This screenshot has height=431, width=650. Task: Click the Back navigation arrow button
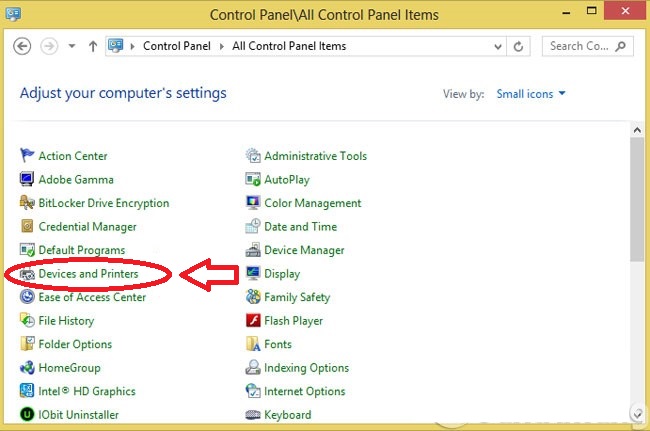tap(23, 46)
